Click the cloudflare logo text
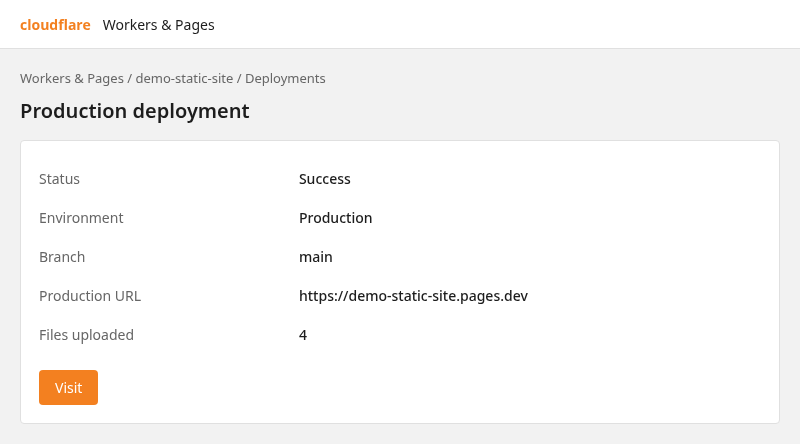Viewport: 800px width, 444px height. click(x=55, y=24)
